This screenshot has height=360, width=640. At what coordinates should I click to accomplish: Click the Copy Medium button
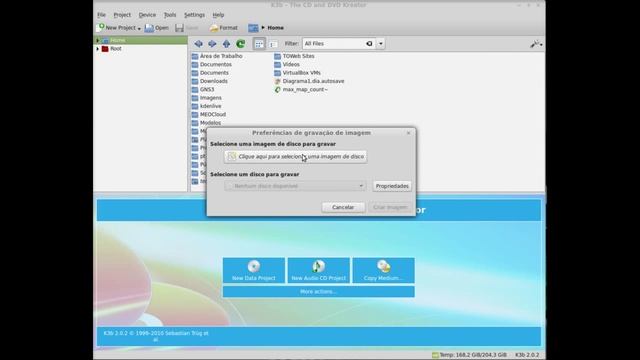pyautogui.click(x=383, y=270)
